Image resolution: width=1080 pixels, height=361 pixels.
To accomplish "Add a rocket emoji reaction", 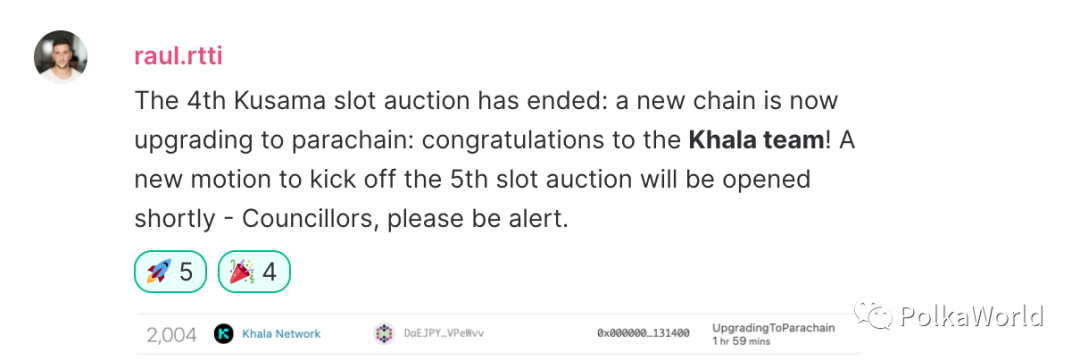I will coord(170,271).
